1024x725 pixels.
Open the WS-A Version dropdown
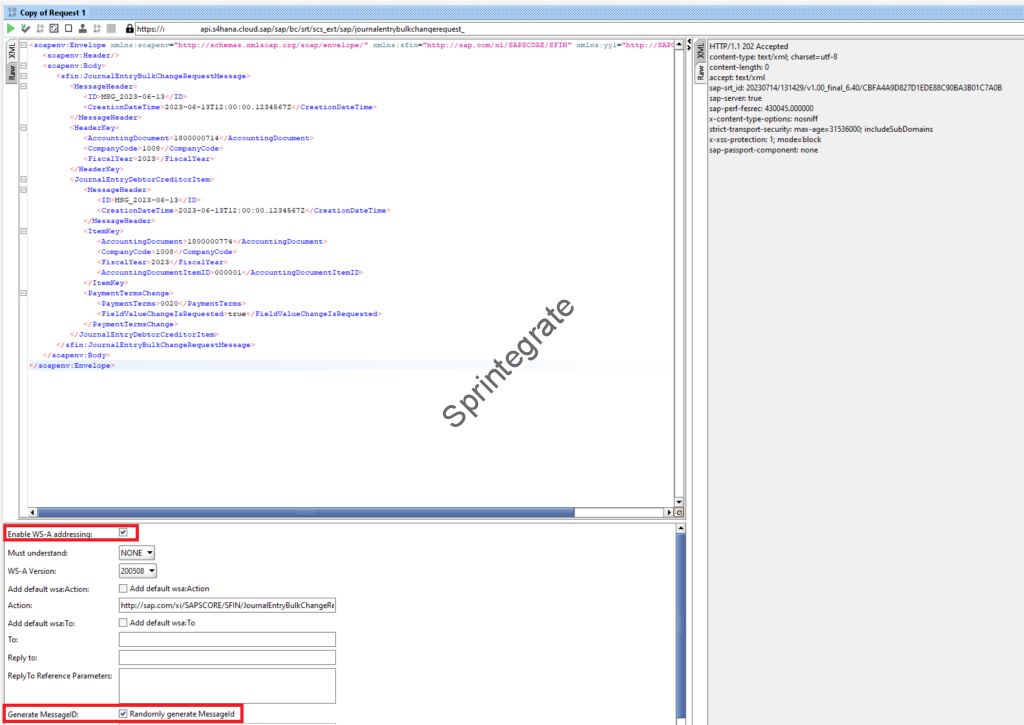[137, 570]
